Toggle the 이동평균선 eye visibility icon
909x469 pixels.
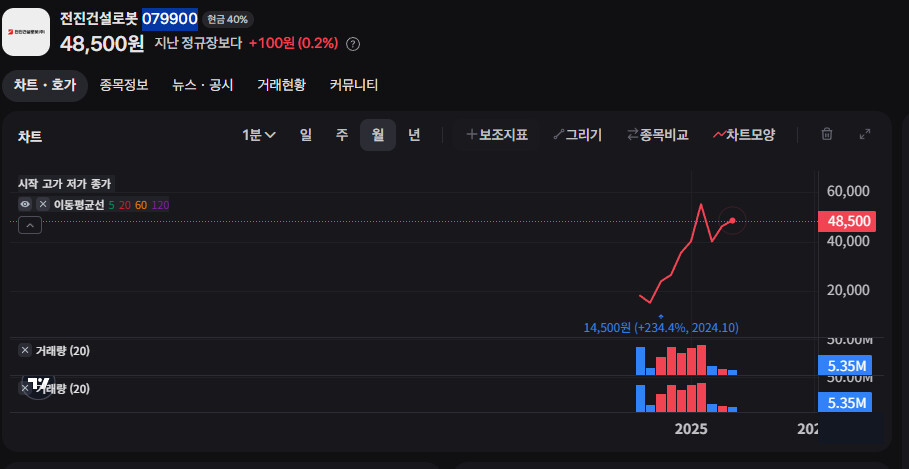(x=25, y=204)
